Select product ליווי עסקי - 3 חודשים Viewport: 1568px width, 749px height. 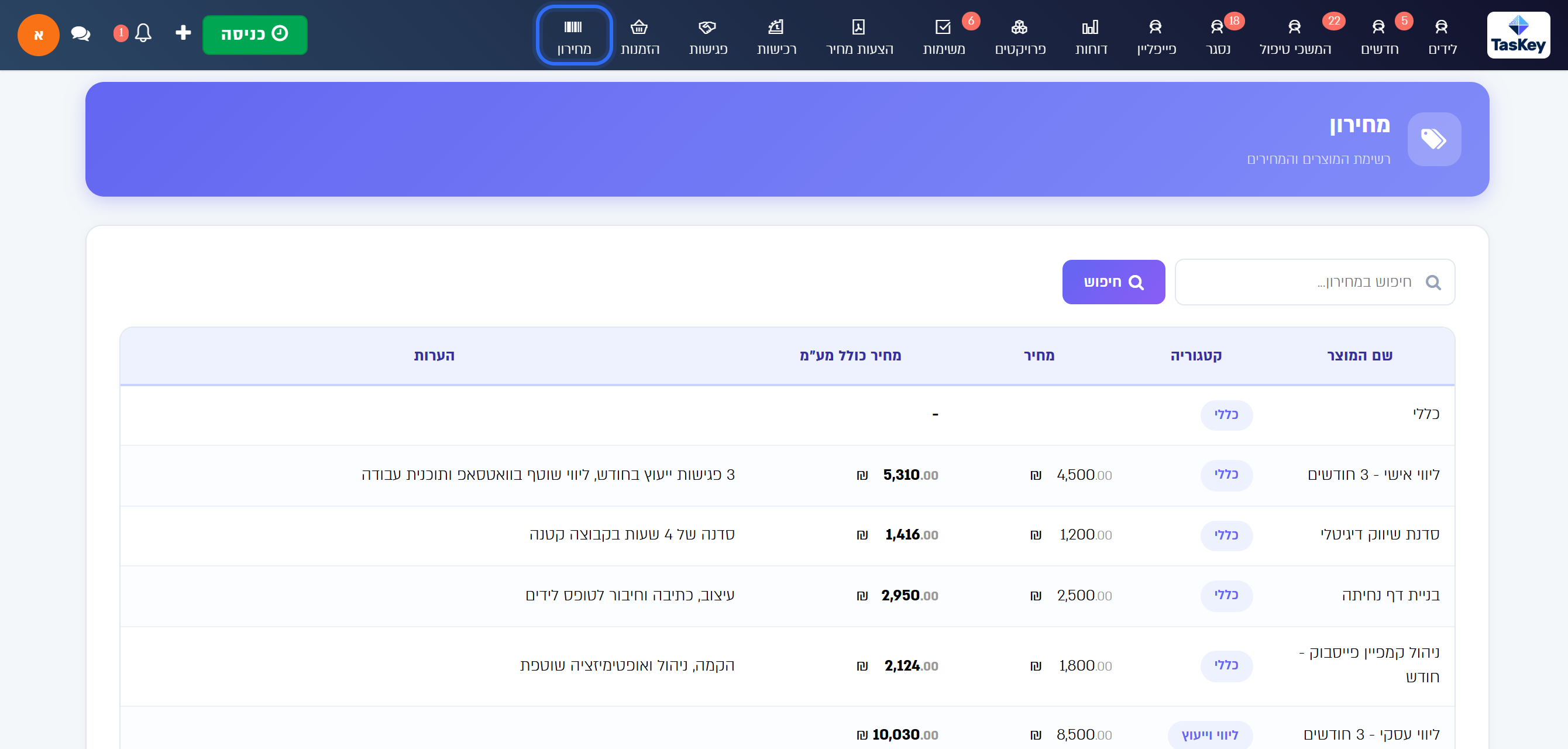pyautogui.click(x=1371, y=734)
